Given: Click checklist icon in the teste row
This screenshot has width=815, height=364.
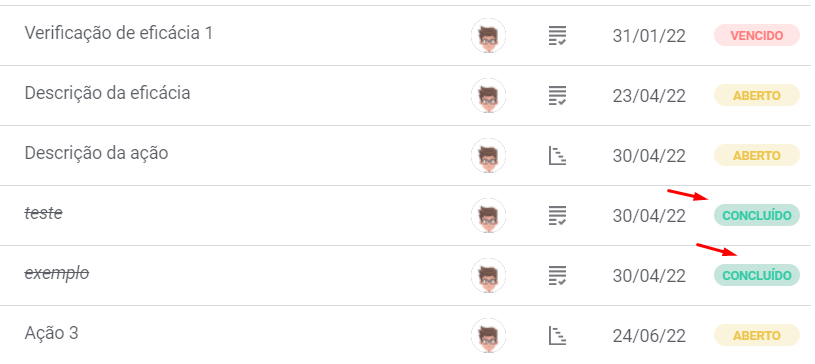Looking at the screenshot, I should coord(557,215).
